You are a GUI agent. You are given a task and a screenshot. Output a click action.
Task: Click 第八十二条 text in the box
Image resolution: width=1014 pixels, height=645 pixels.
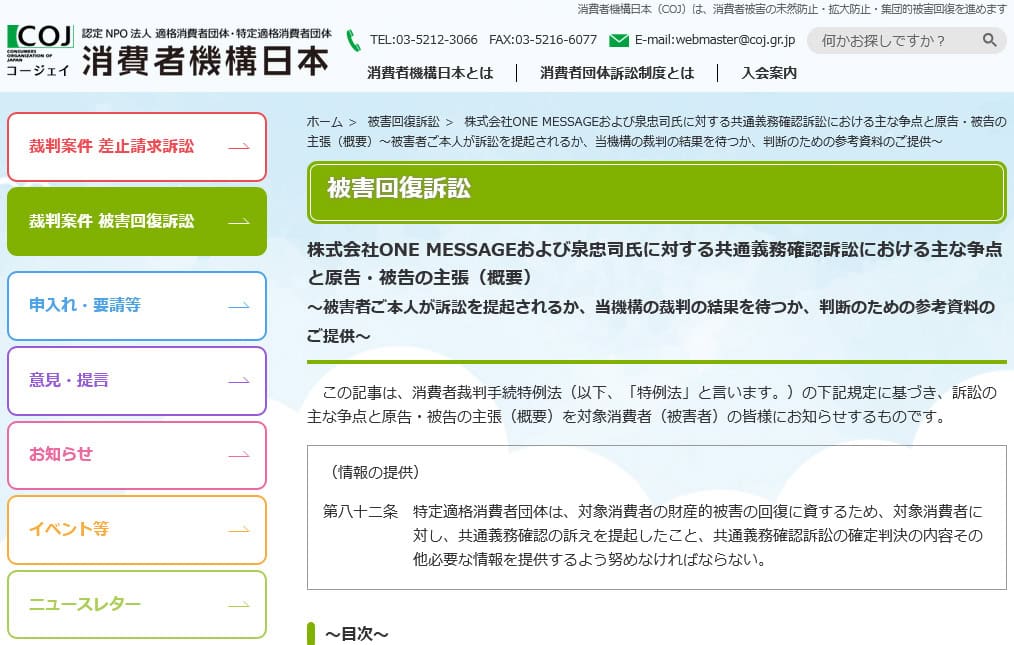360,512
